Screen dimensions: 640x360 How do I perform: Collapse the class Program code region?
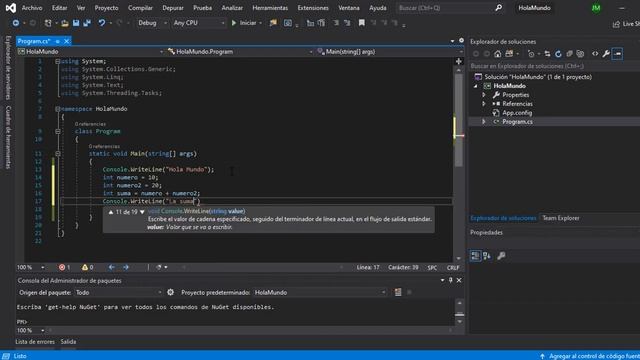pos(58,131)
